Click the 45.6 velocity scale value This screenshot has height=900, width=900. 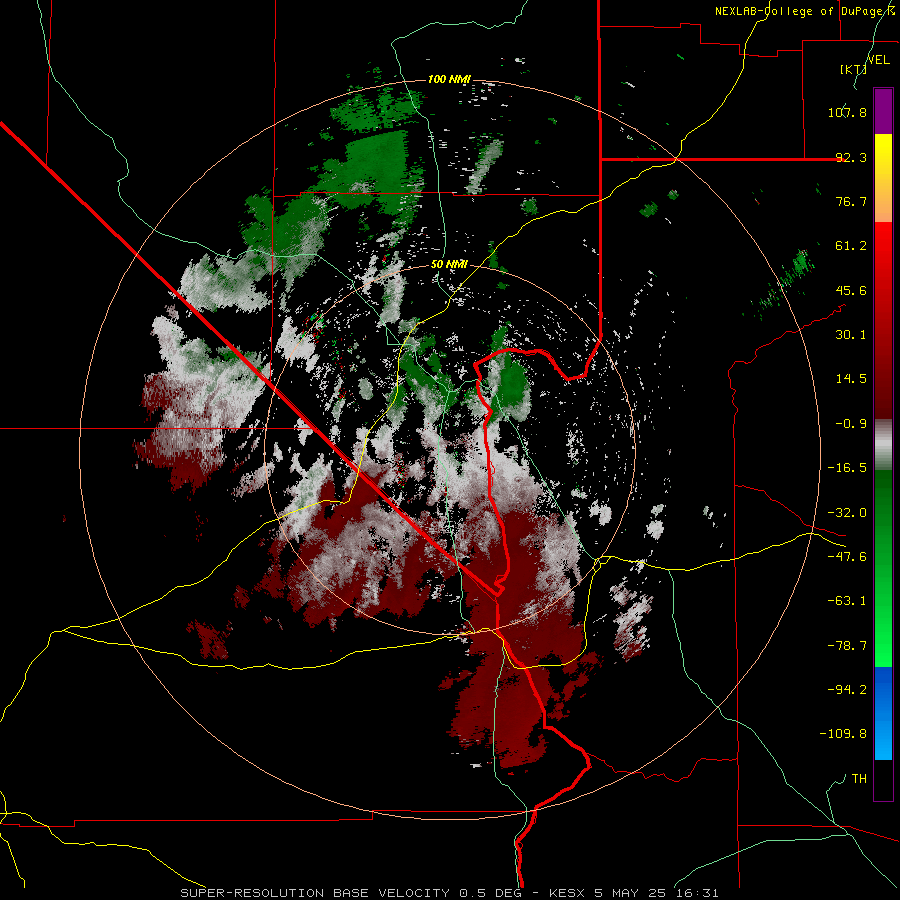click(851, 290)
